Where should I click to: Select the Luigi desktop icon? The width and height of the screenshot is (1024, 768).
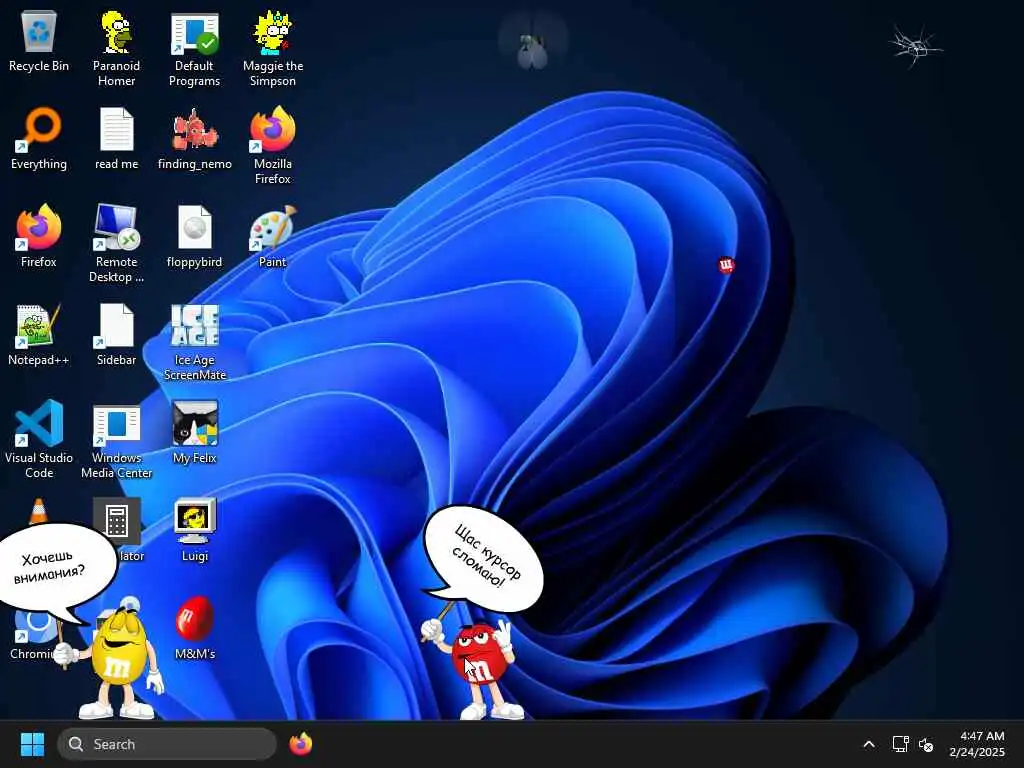[x=195, y=530]
